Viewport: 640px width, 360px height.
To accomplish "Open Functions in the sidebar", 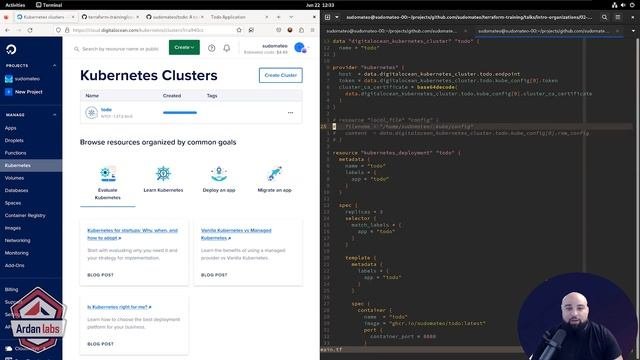I will click(16, 153).
